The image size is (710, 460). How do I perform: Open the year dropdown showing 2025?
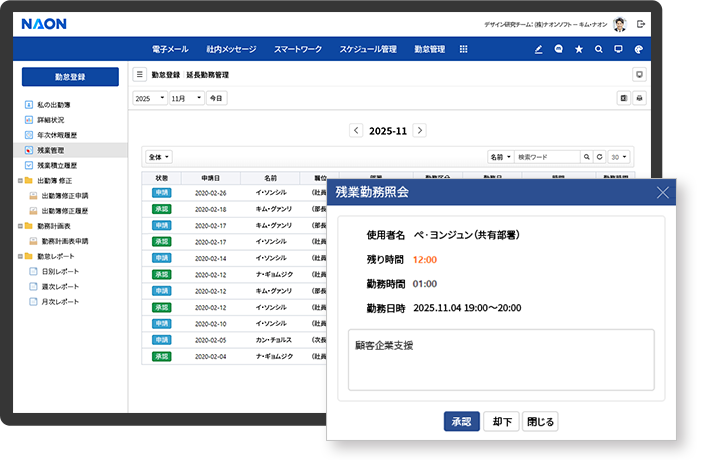click(x=149, y=98)
